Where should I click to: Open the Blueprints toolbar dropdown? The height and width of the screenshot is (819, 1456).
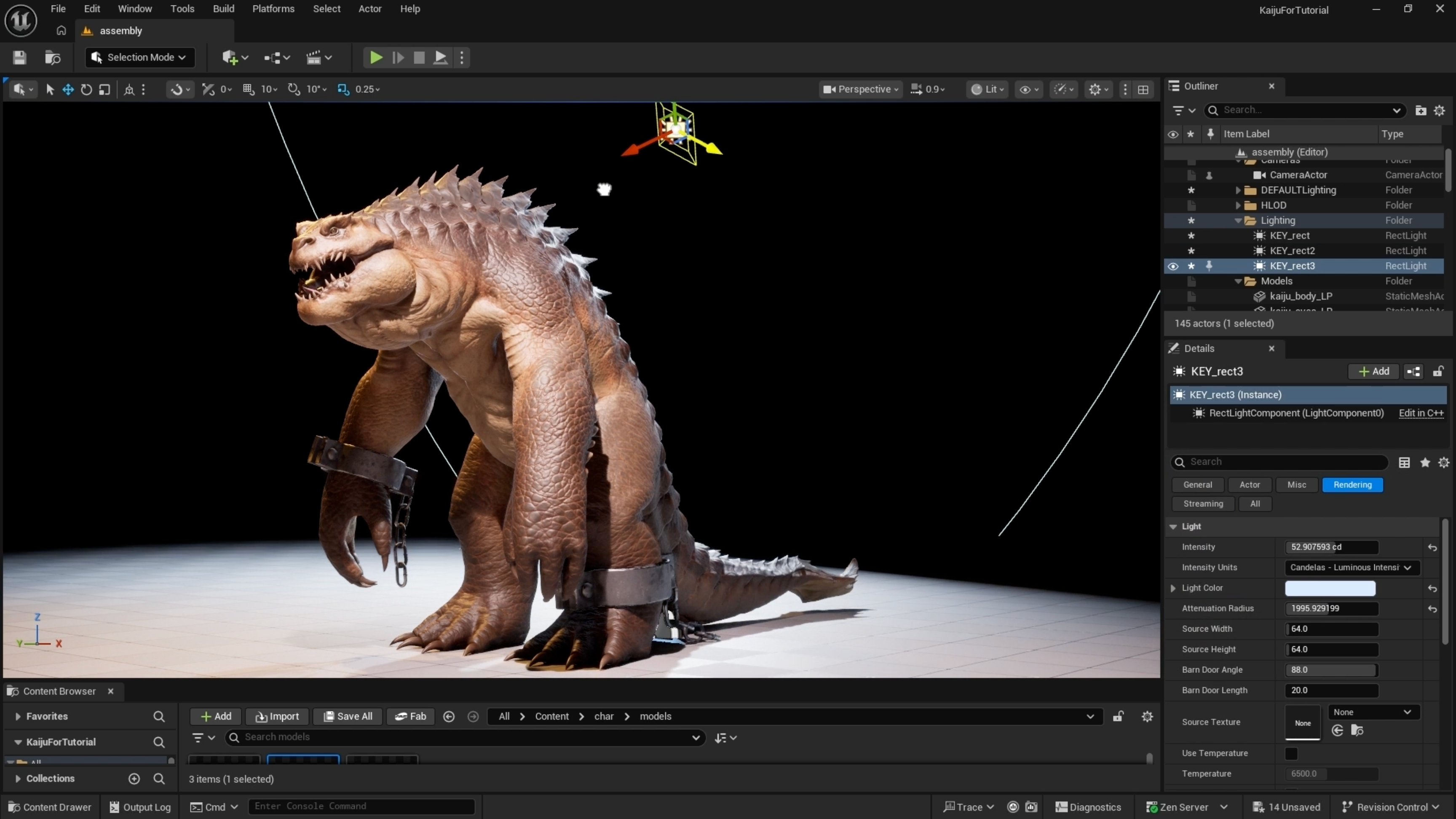coord(277,57)
